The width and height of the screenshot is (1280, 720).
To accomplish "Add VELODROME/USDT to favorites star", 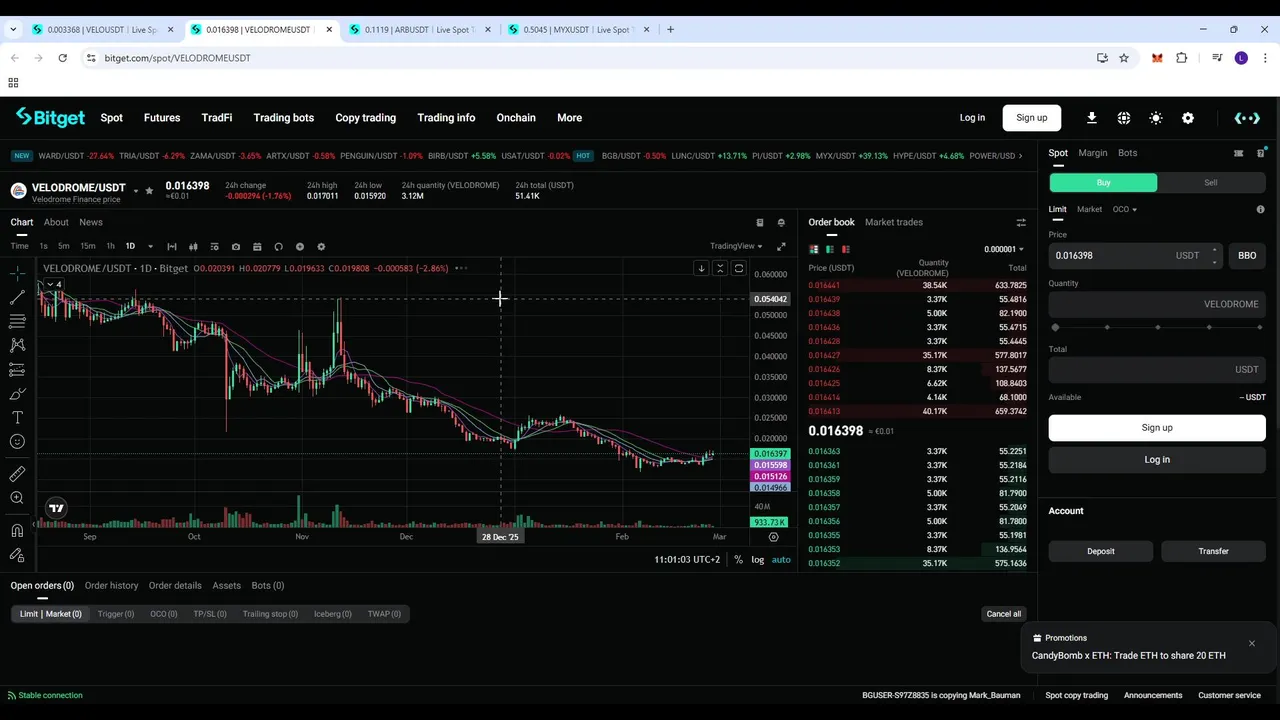I will click(150, 190).
